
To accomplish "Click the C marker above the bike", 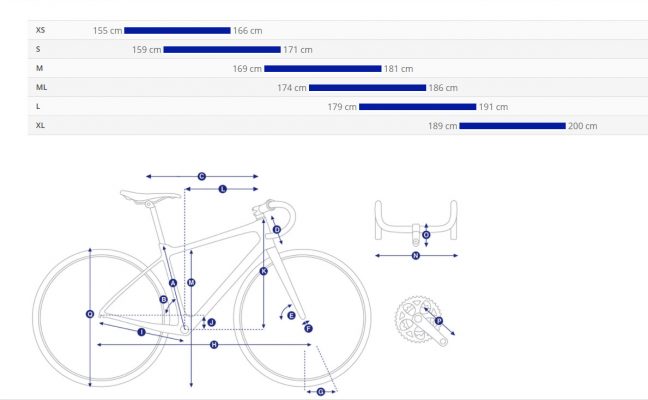I will 201,176.
